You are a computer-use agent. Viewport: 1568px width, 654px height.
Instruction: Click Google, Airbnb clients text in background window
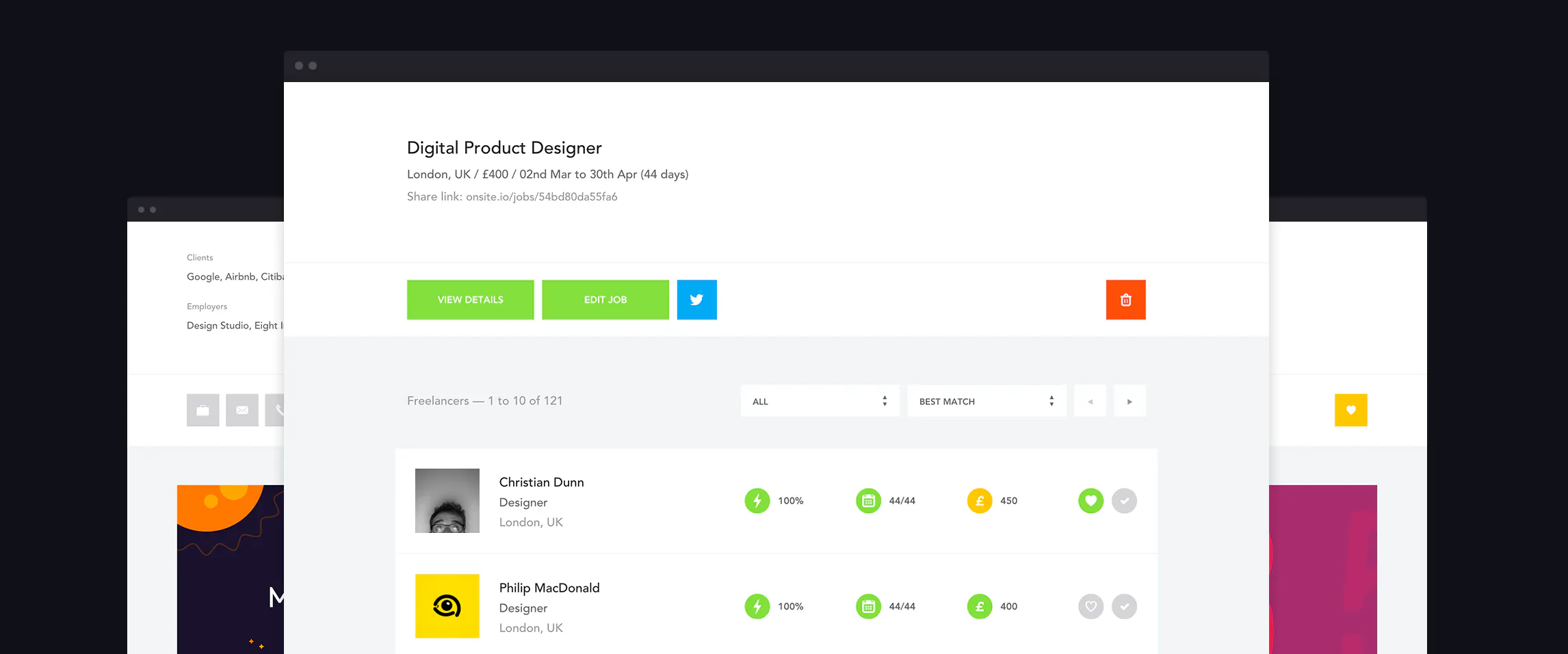(x=235, y=277)
